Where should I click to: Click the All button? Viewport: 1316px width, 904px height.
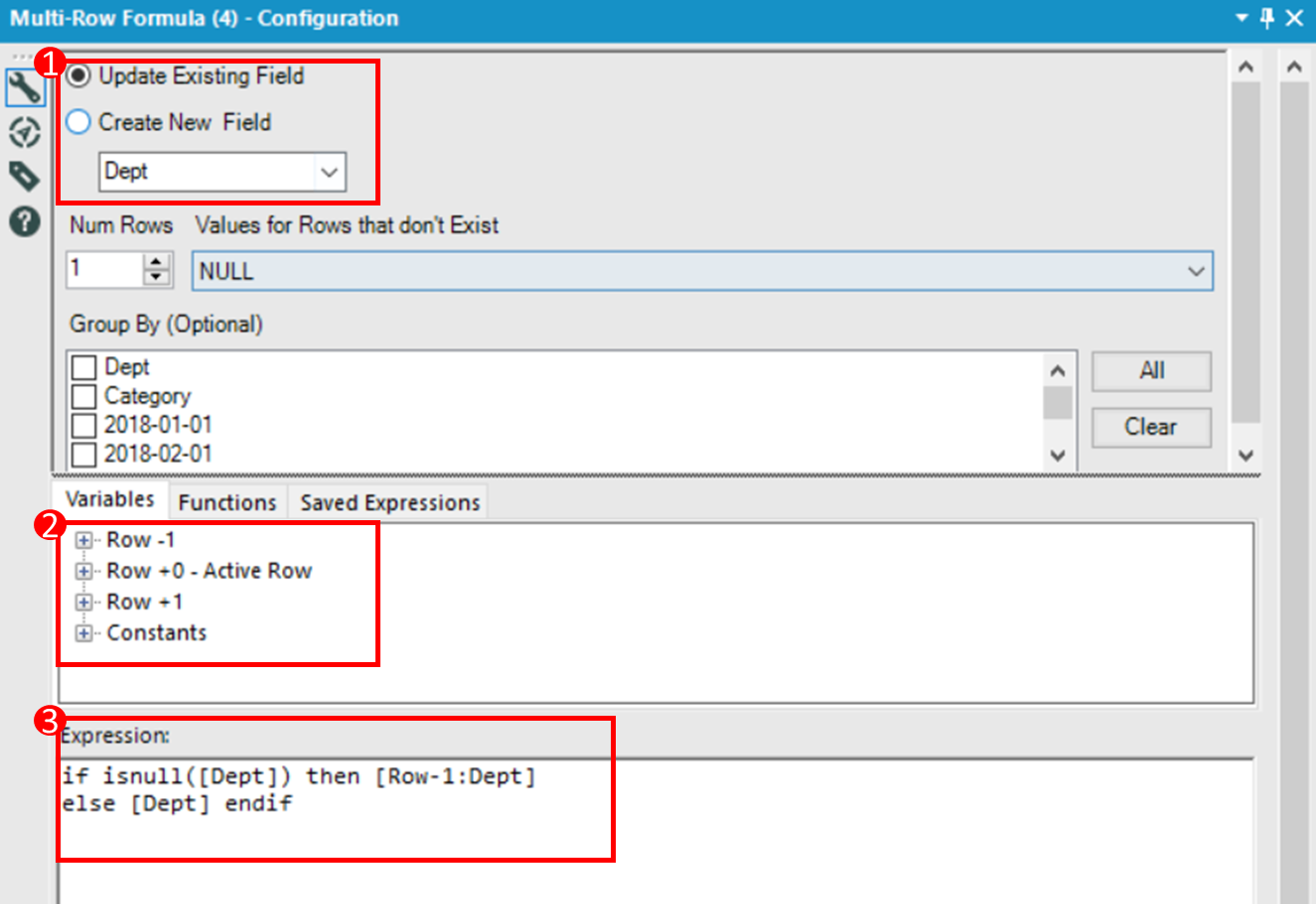1152,371
